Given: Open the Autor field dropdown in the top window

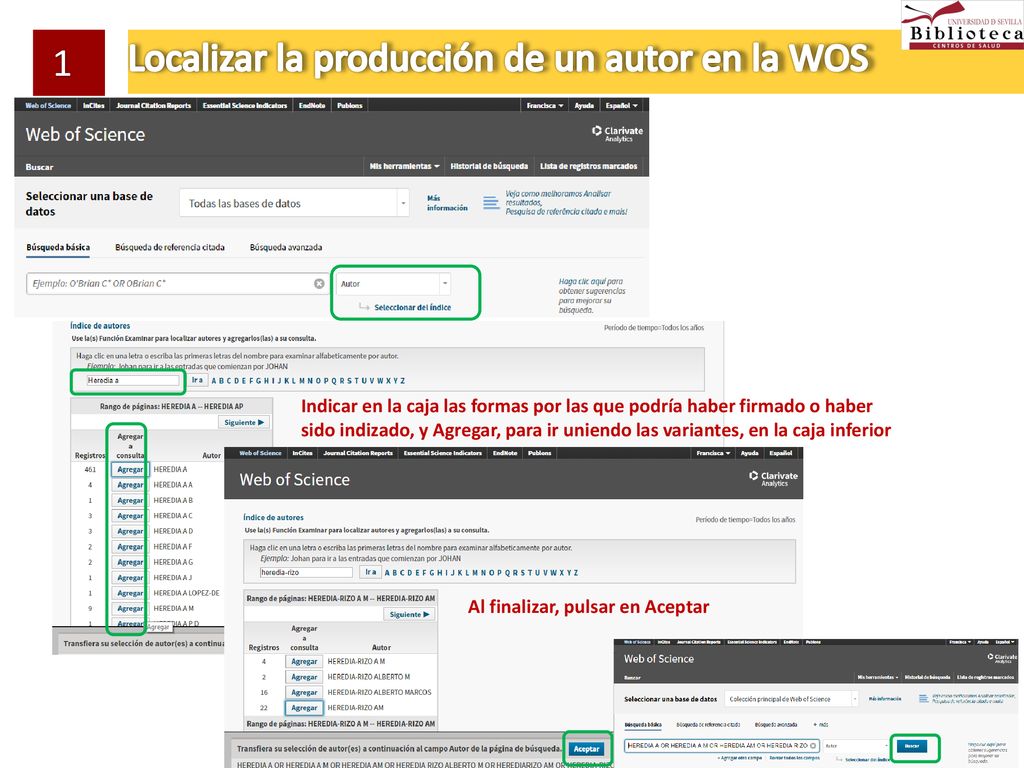Looking at the screenshot, I should coord(394,283).
